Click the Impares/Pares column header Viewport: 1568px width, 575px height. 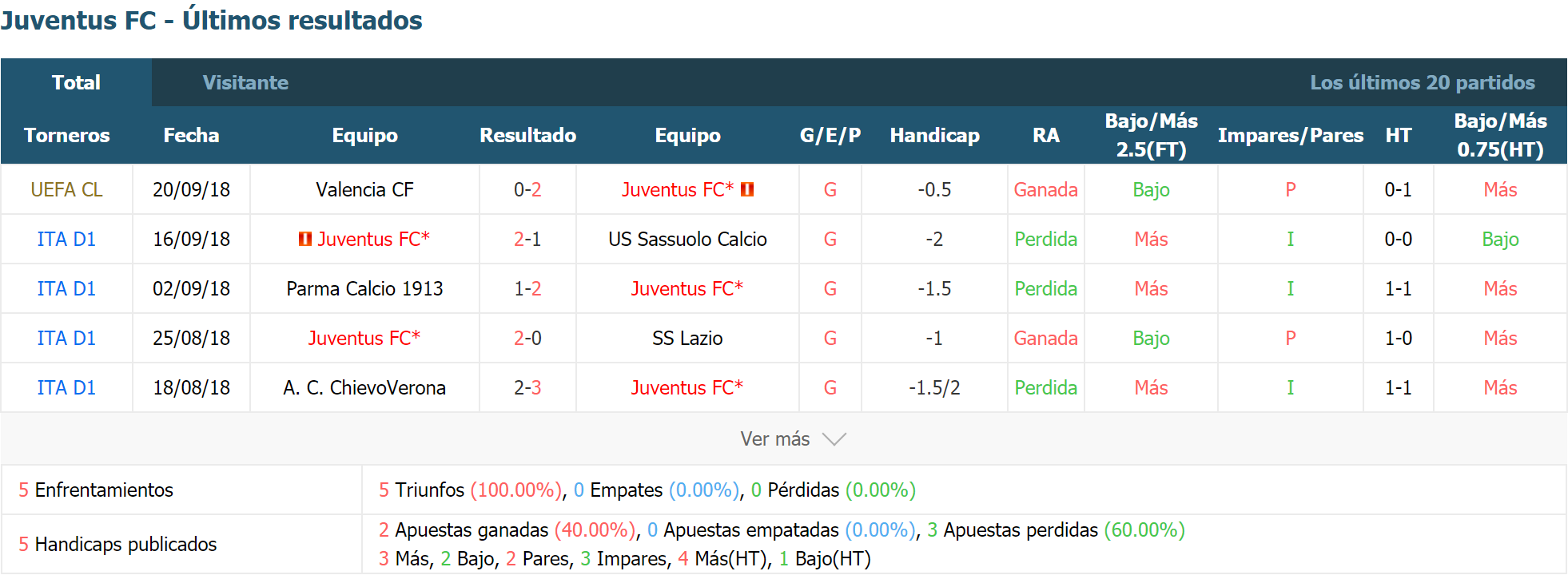click(x=1290, y=135)
